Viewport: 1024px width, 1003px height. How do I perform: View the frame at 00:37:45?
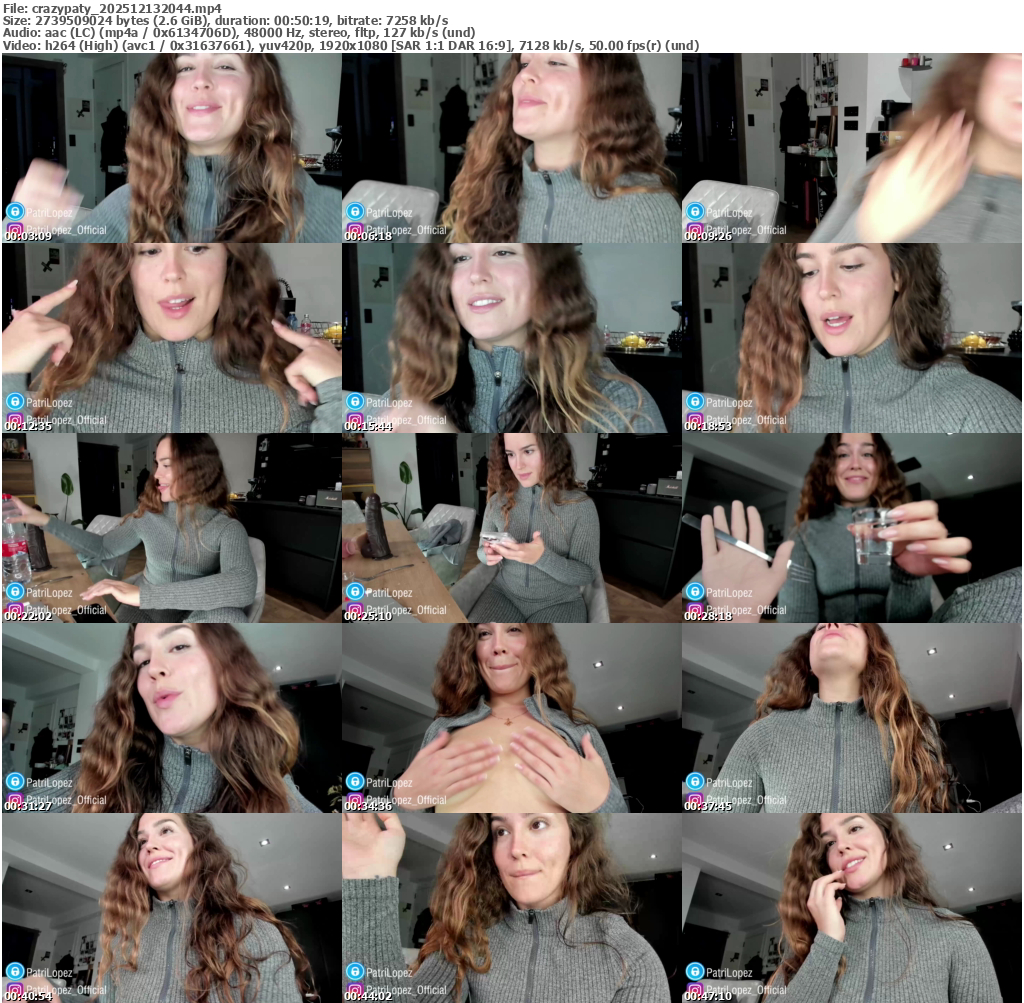852,718
